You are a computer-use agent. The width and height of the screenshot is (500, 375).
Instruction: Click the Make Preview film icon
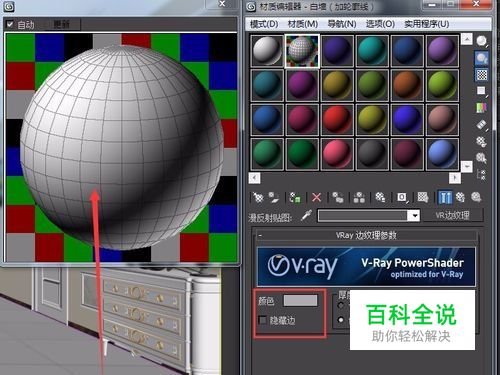(481, 125)
